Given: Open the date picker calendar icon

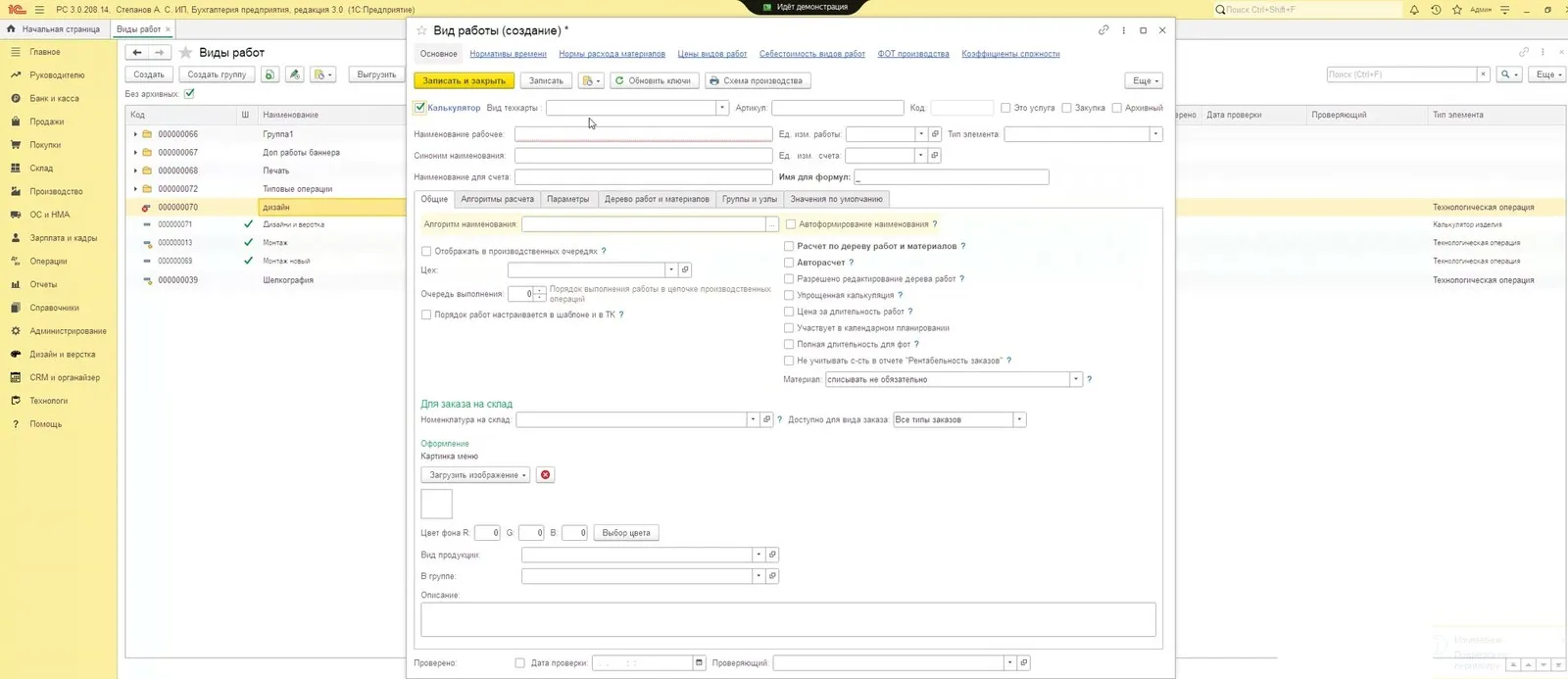Looking at the screenshot, I should (x=699, y=663).
